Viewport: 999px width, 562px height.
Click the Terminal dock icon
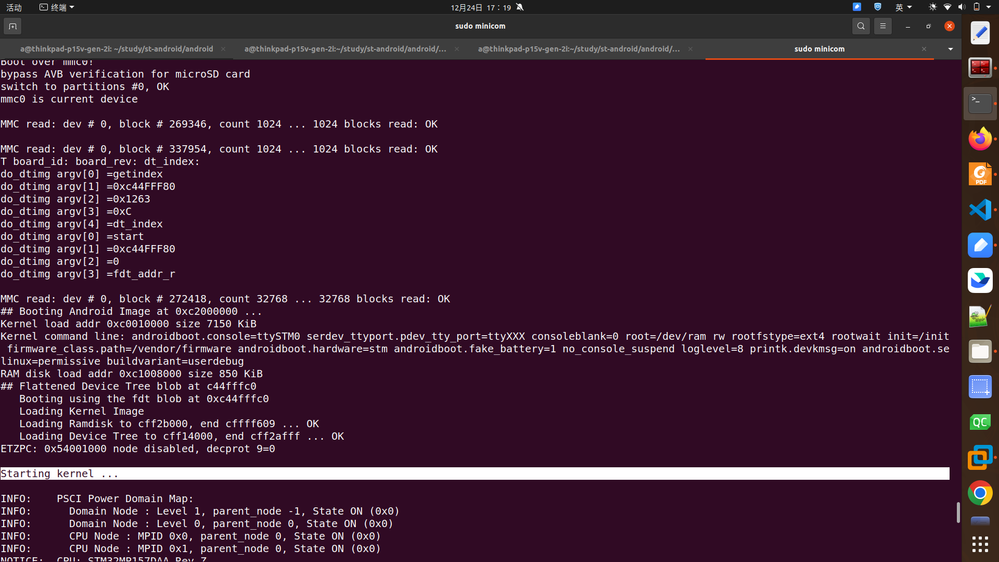(x=980, y=103)
